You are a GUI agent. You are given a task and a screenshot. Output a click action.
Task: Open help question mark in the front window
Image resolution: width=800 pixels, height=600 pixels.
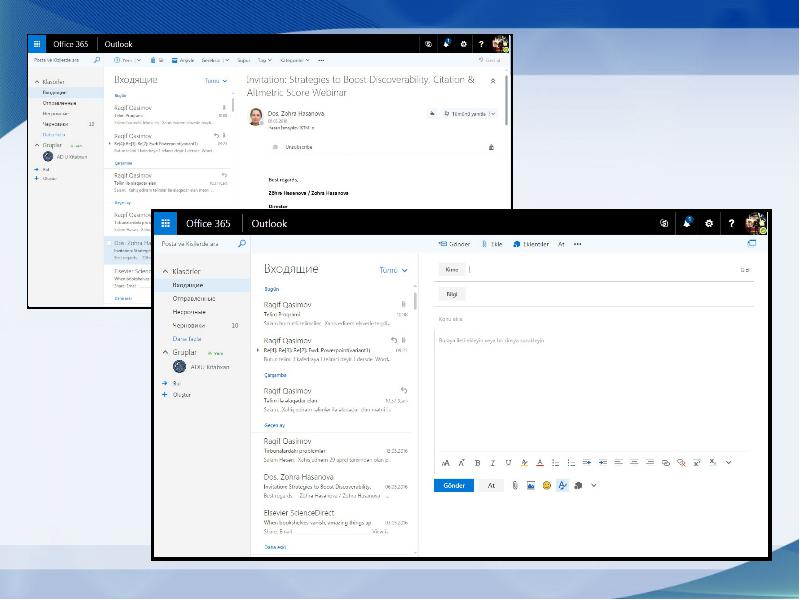(x=731, y=223)
